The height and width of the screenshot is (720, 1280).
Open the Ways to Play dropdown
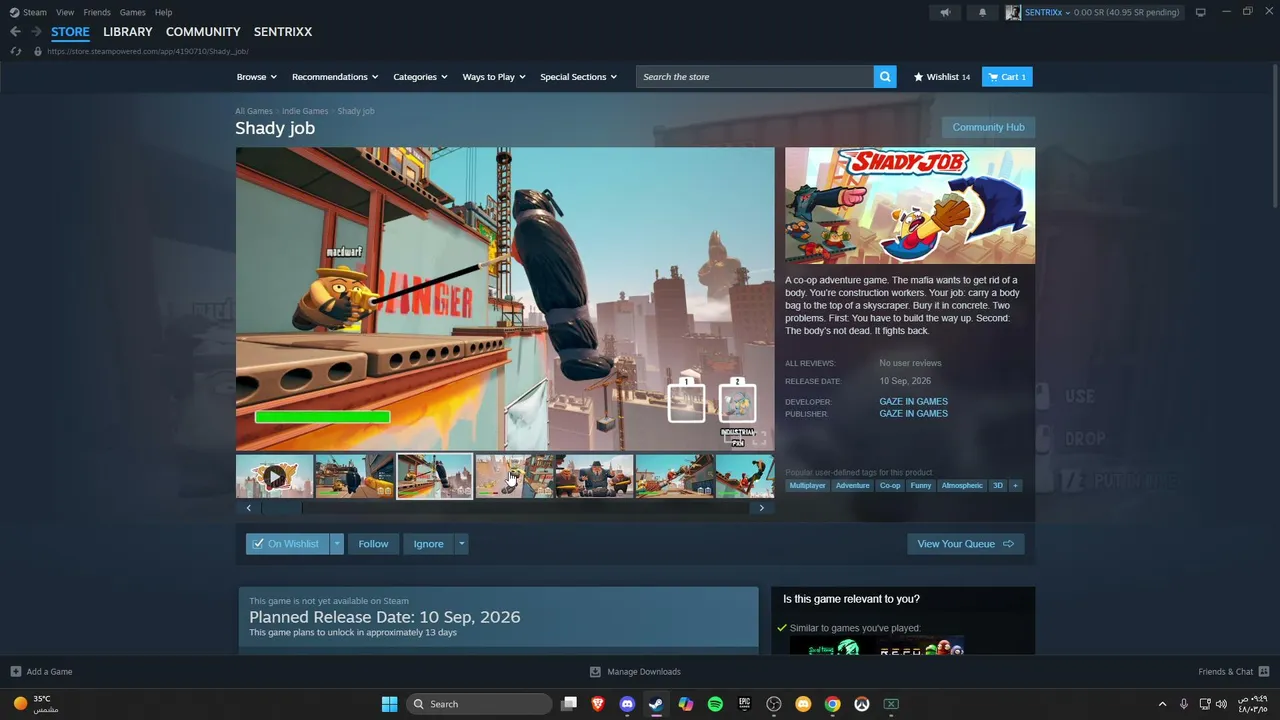(x=494, y=77)
